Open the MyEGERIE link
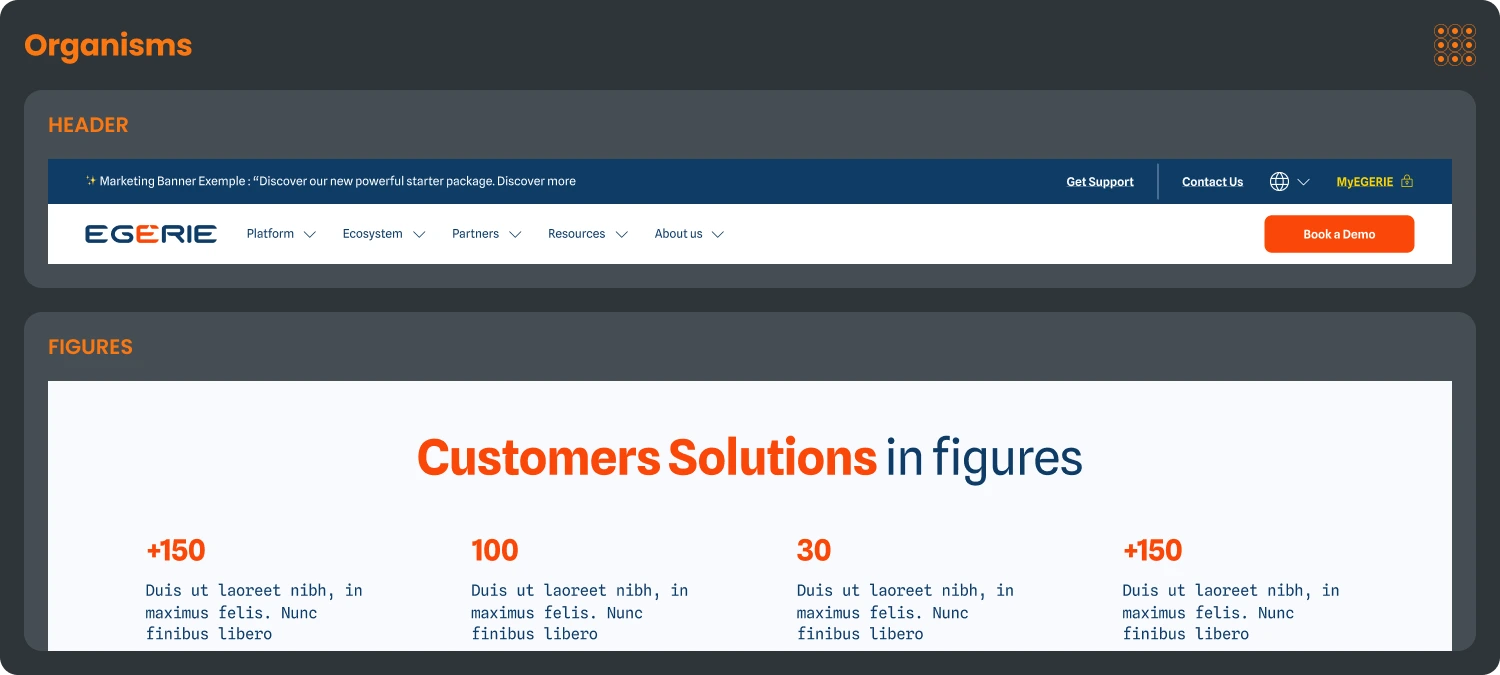1500x675 pixels. pyautogui.click(x=1365, y=181)
